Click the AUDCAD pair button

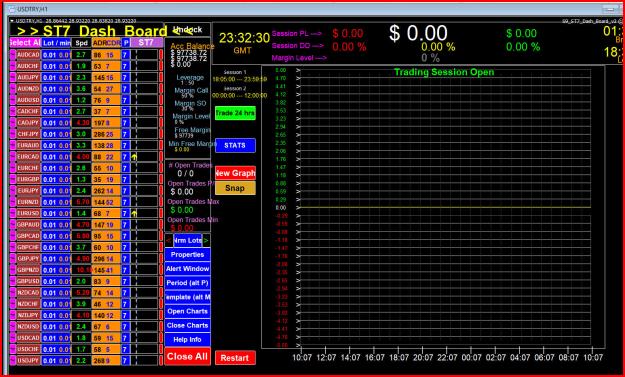pos(28,55)
